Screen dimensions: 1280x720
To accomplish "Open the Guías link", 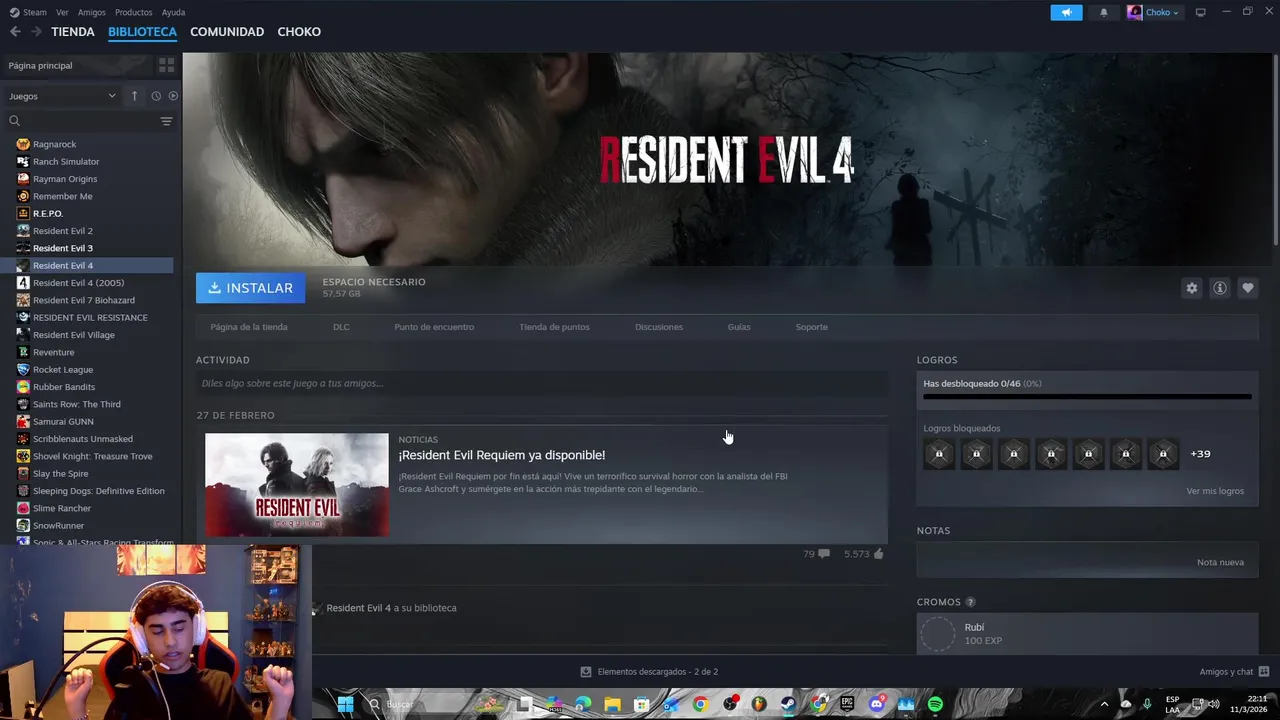I will point(739,327).
